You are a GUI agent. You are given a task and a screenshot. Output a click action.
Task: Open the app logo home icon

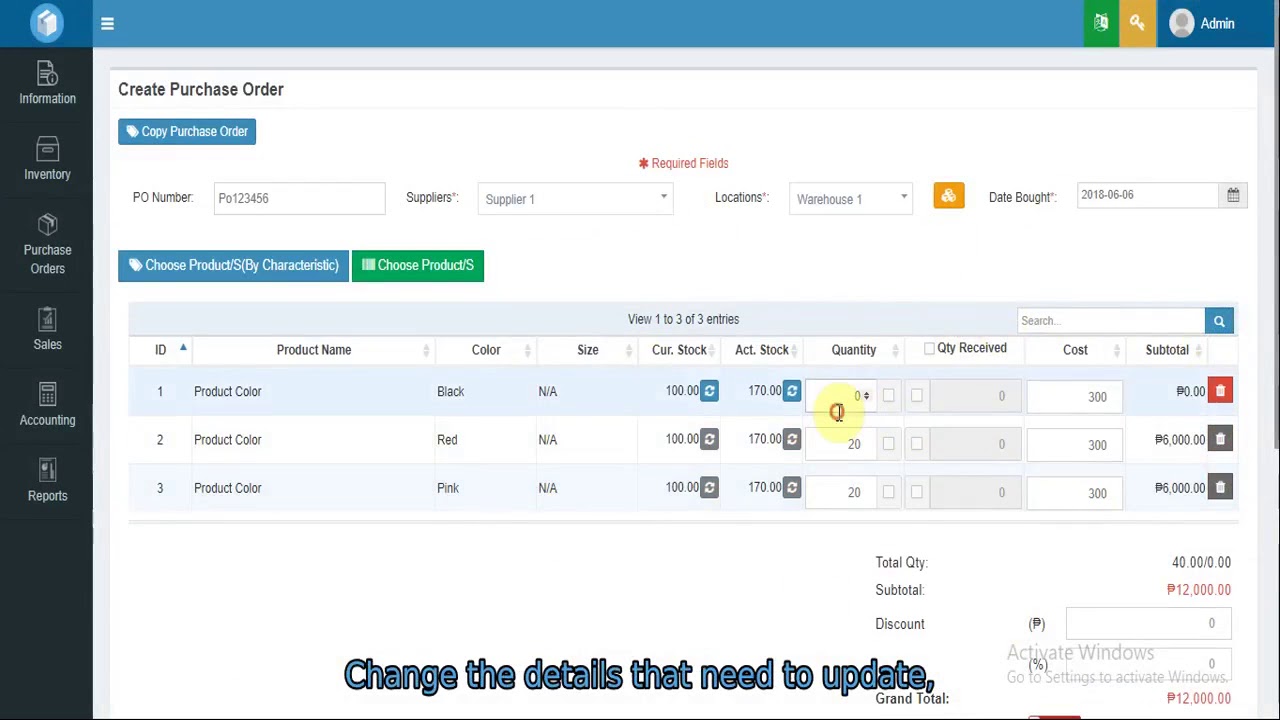(x=47, y=23)
